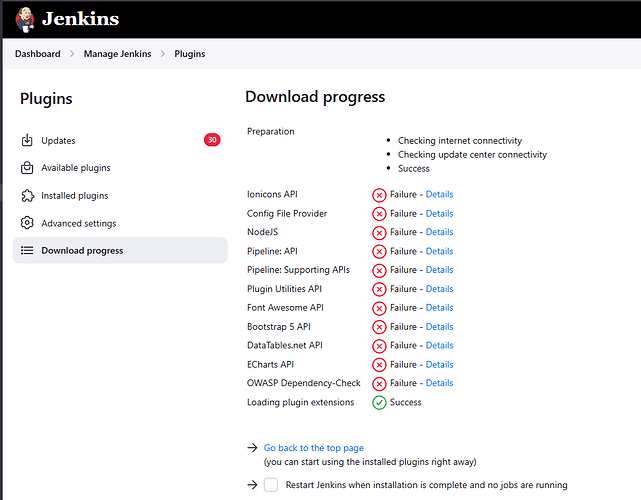This screenshot has width=641, height=500.
Task: Click the Updates download icon in sidebar
Action: click(27, 140)
